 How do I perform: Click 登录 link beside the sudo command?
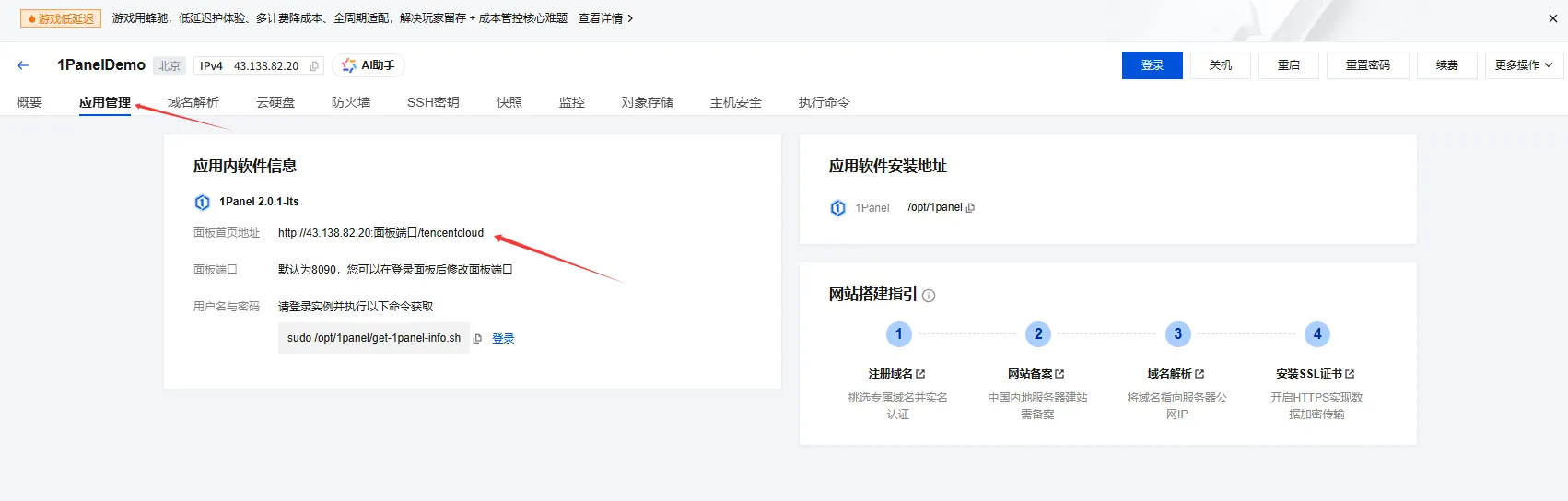click(x=503, y=339)
